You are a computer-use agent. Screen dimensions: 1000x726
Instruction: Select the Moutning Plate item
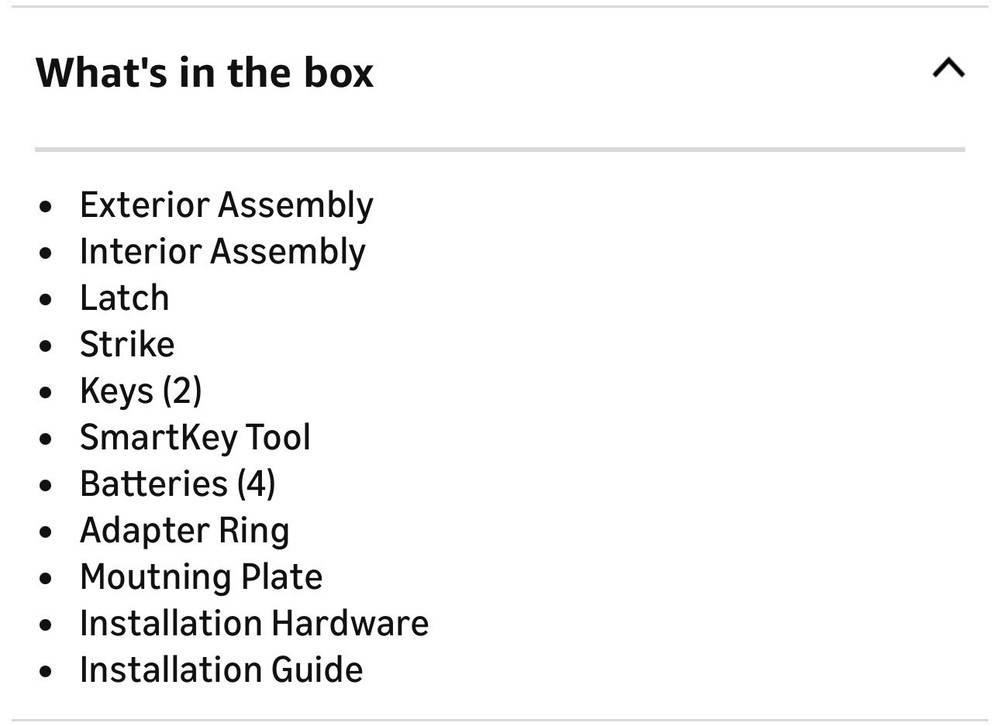[201, 577]
